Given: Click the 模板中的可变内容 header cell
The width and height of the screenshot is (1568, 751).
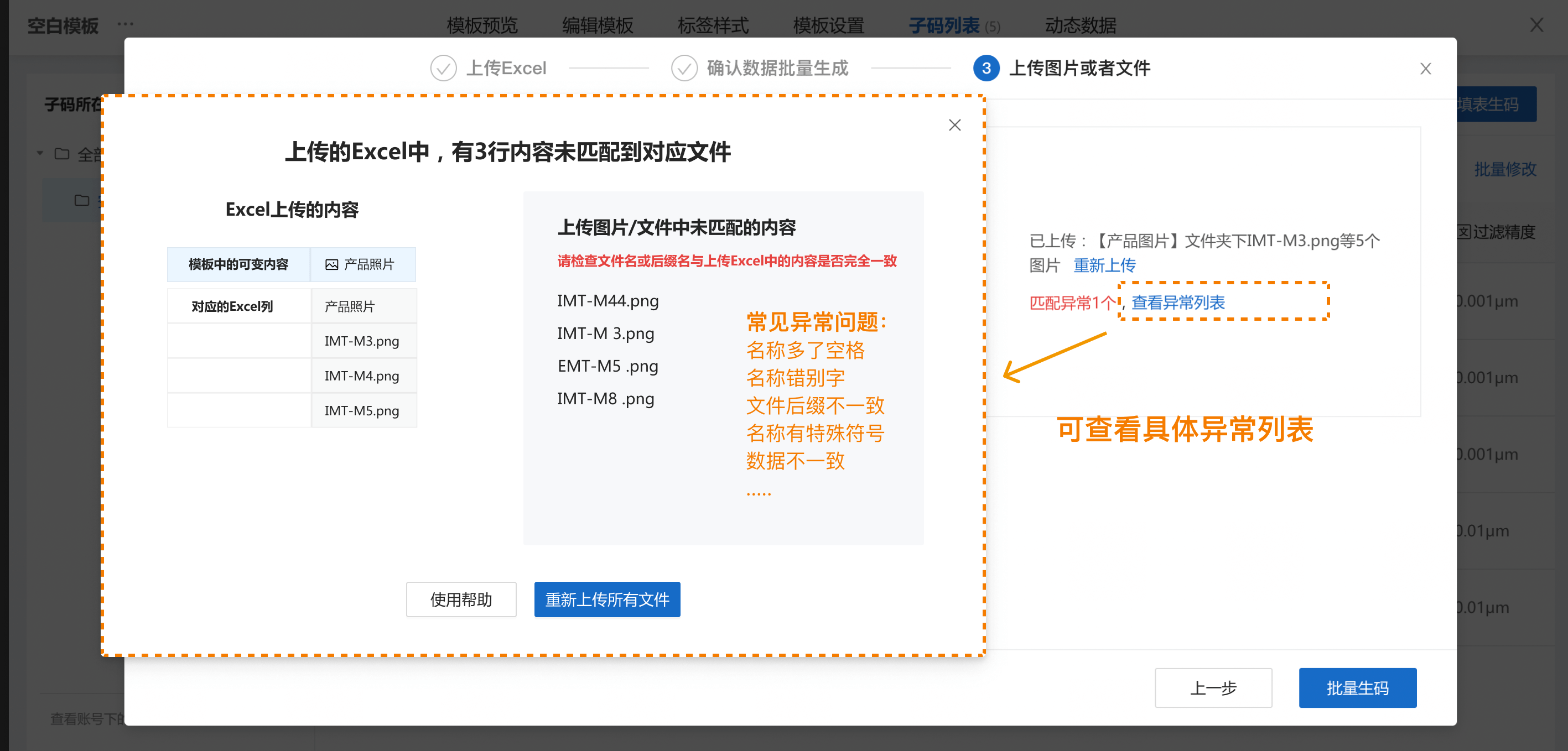Looking at the screenshot, I should coord(238,265).
